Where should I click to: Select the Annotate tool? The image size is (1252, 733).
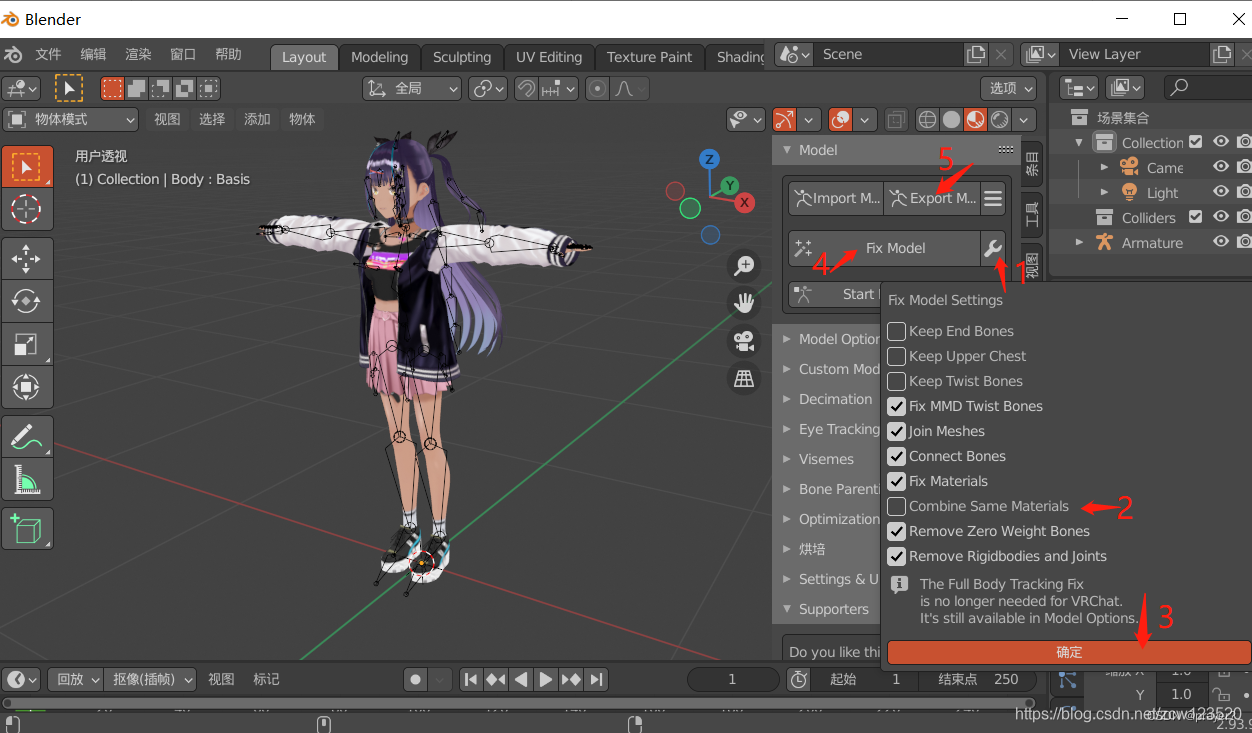point(26,437)
